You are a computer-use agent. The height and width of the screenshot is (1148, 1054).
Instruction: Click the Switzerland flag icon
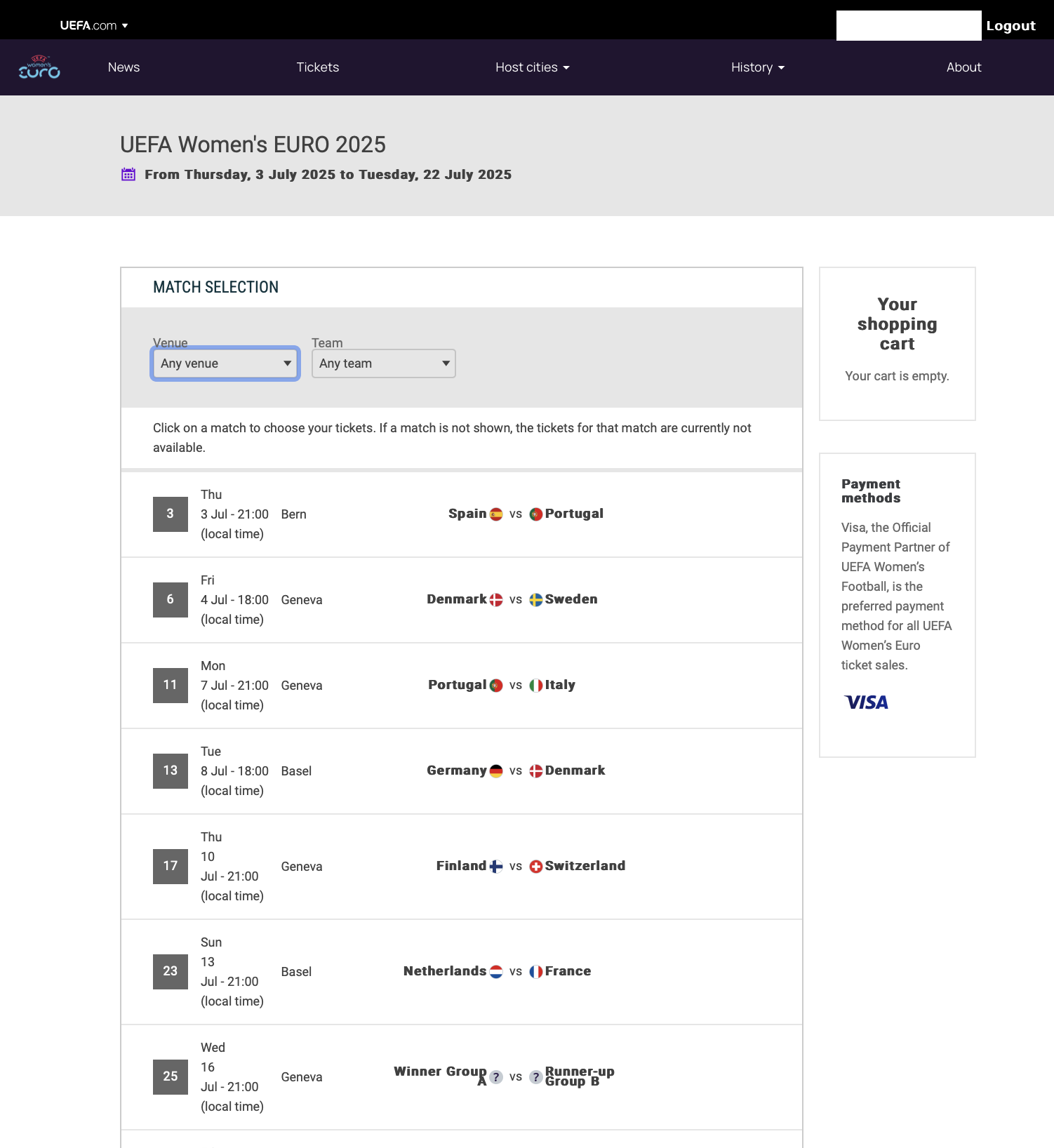536,867
